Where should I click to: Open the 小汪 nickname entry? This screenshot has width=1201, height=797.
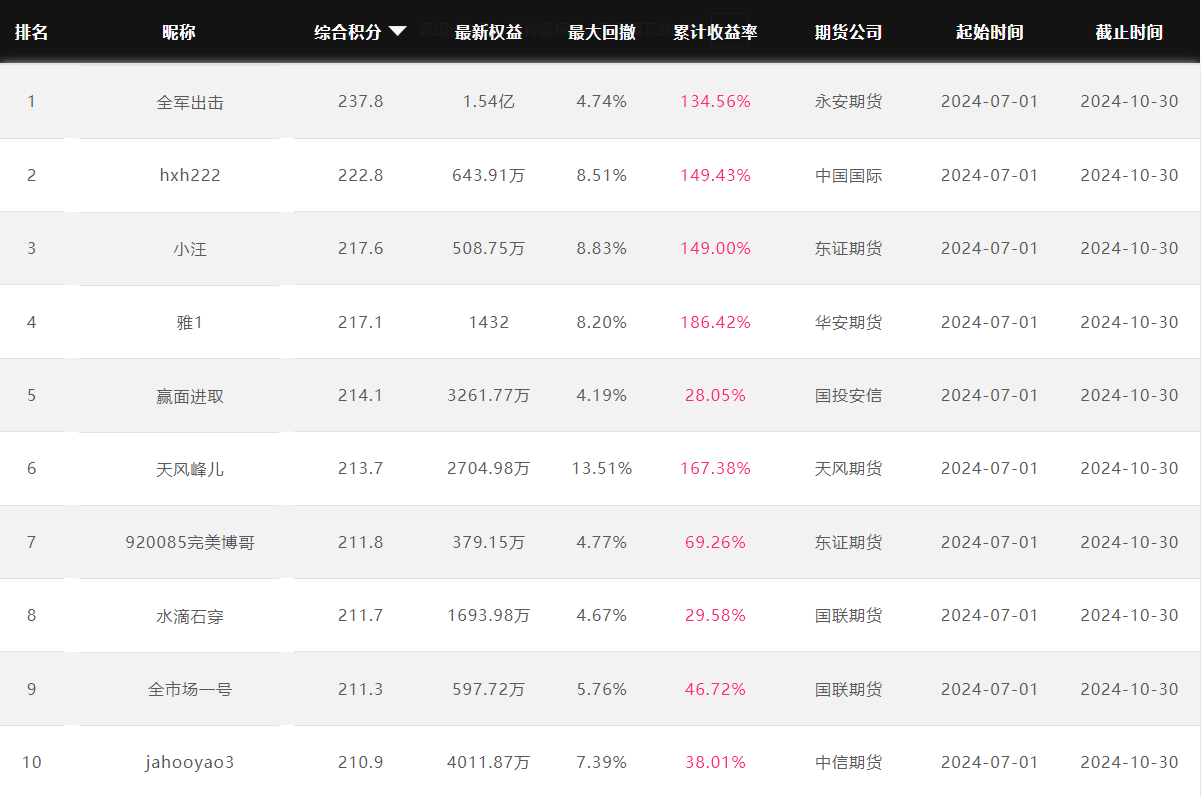(x=190, y=249)
